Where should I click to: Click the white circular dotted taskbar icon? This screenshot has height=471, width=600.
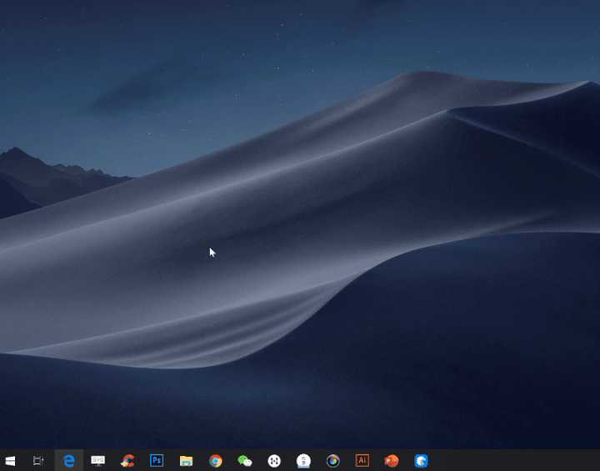pyautogui.click(x=274, y=461)
